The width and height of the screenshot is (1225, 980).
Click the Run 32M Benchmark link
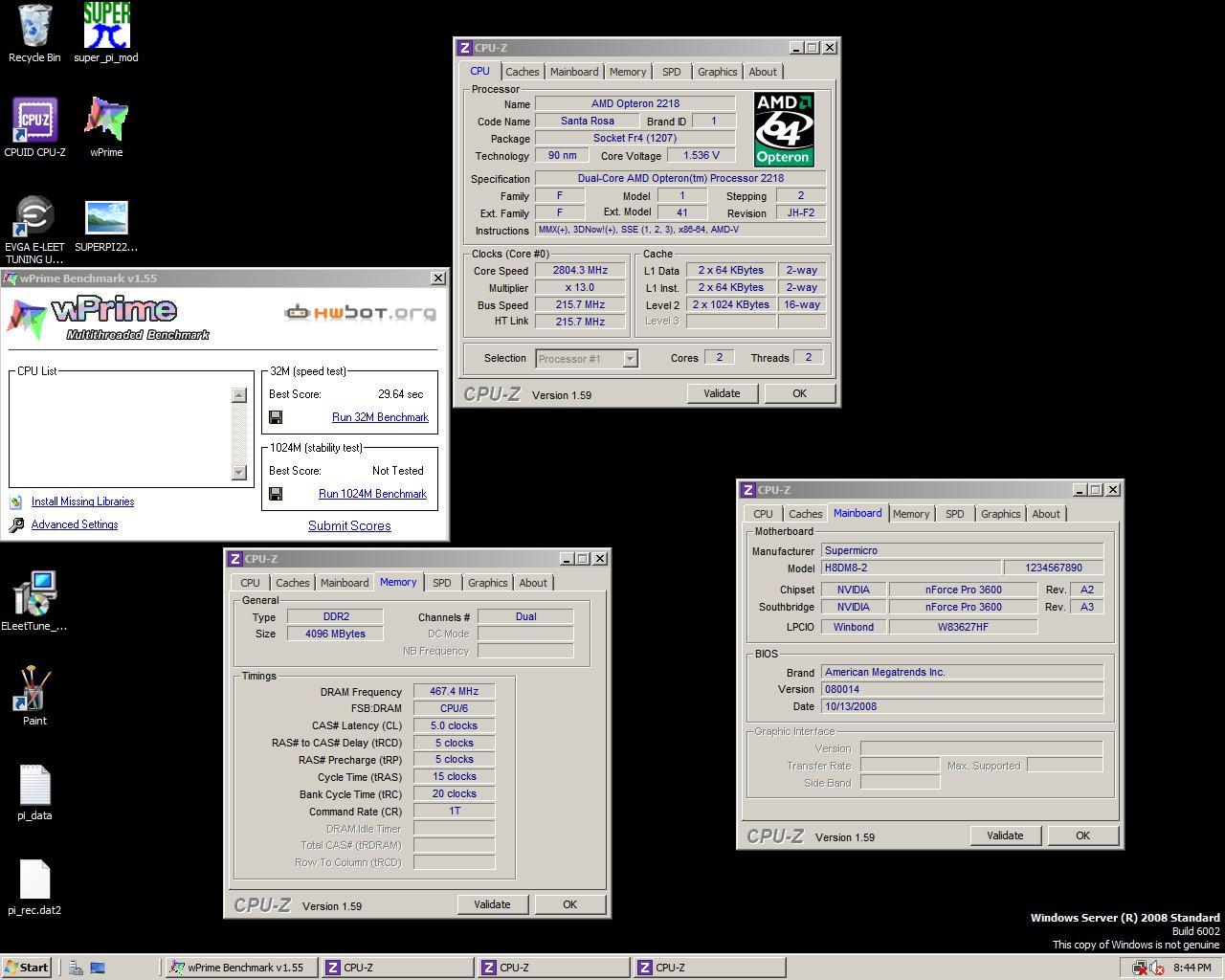[380, 417]
